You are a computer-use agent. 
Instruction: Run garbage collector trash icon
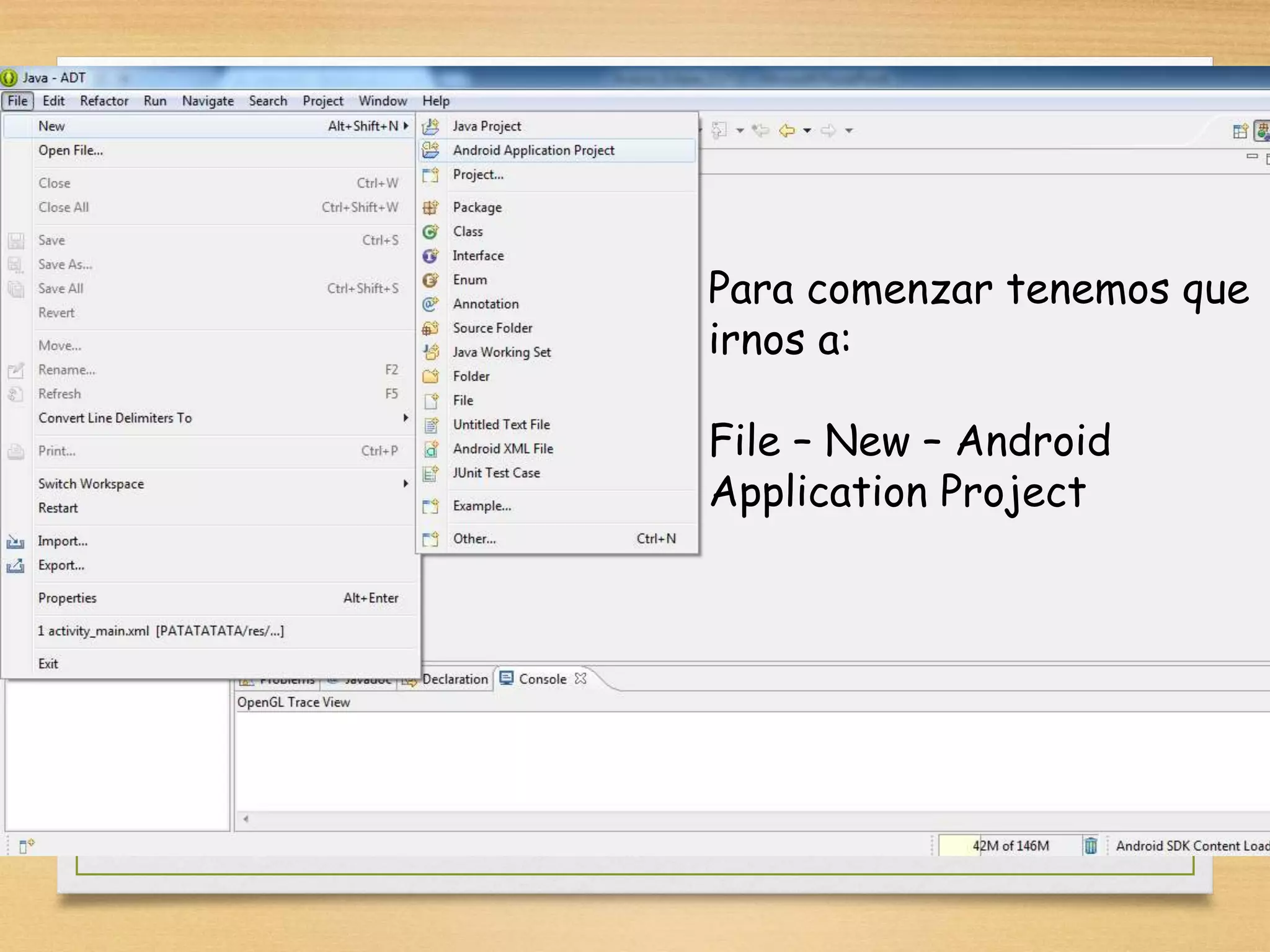(x=1090, y=845)
